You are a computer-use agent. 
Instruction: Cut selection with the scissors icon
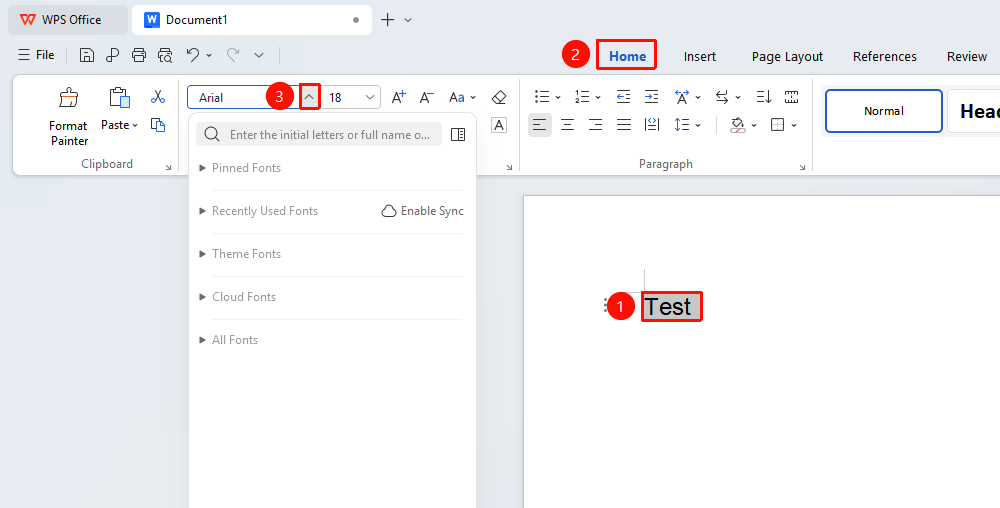pos(158,97)
